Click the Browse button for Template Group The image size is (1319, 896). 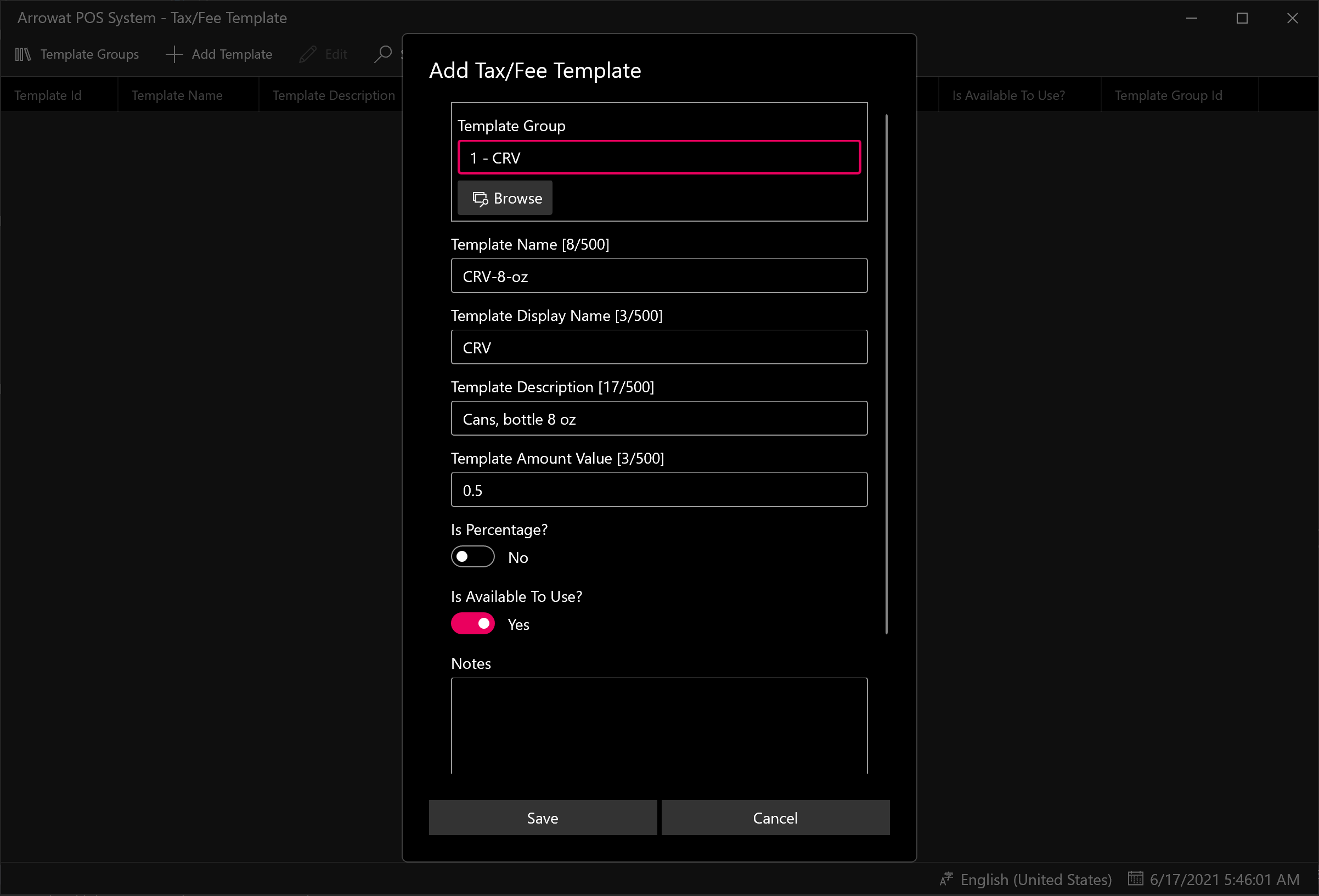(x=505, y=198)
